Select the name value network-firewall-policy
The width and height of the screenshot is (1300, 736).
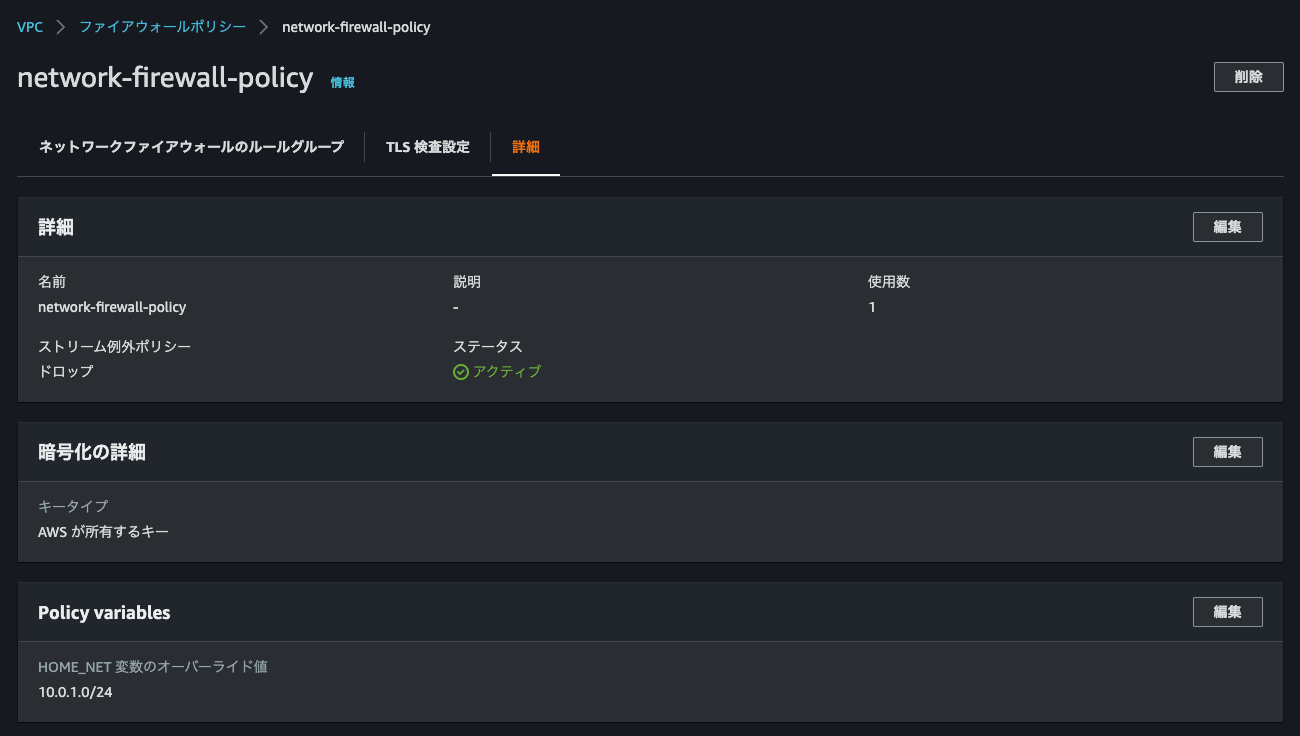[x=112, y=307]
